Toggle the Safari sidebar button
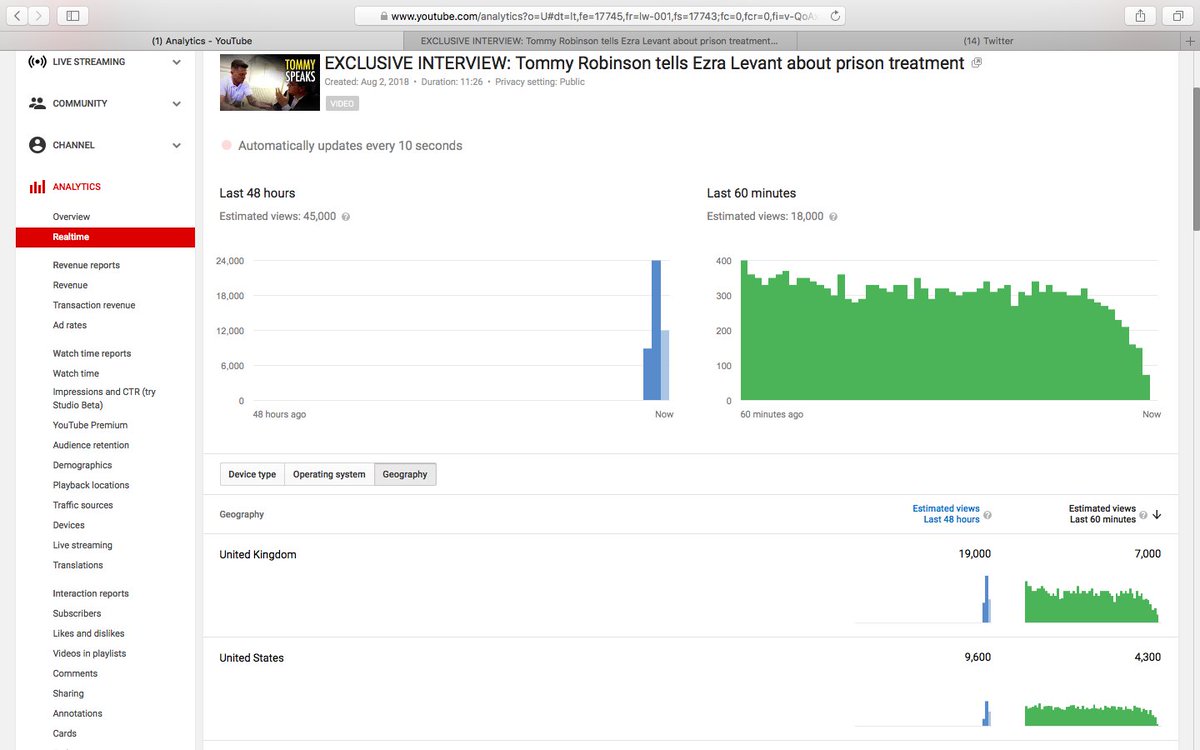 click(73, 15)
